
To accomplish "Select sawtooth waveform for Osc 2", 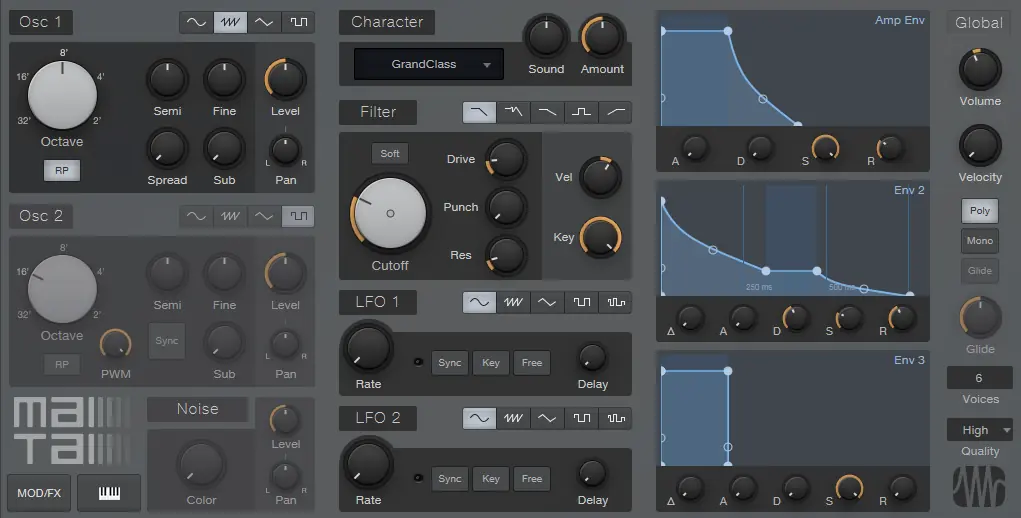I will pos(230,216).
